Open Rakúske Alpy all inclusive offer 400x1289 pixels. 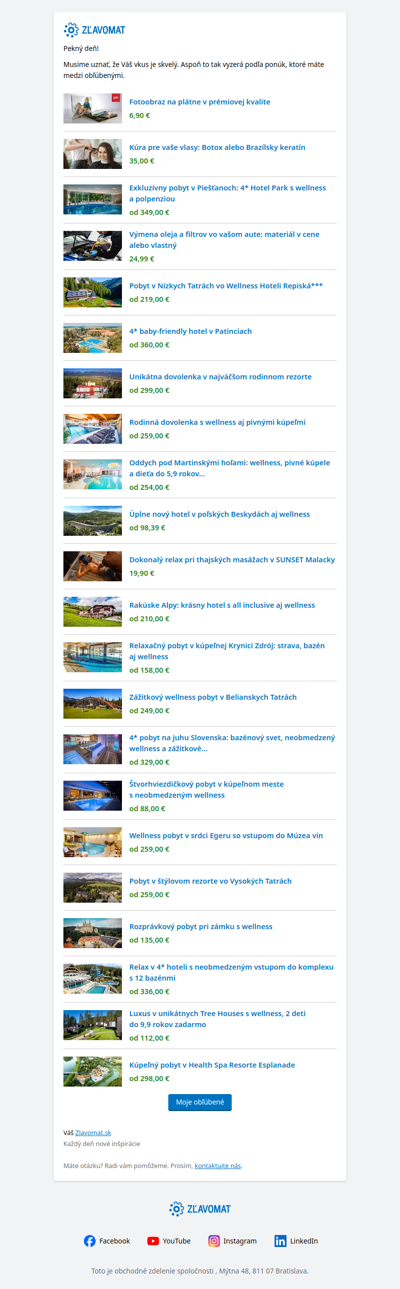[x=222, y=605]
